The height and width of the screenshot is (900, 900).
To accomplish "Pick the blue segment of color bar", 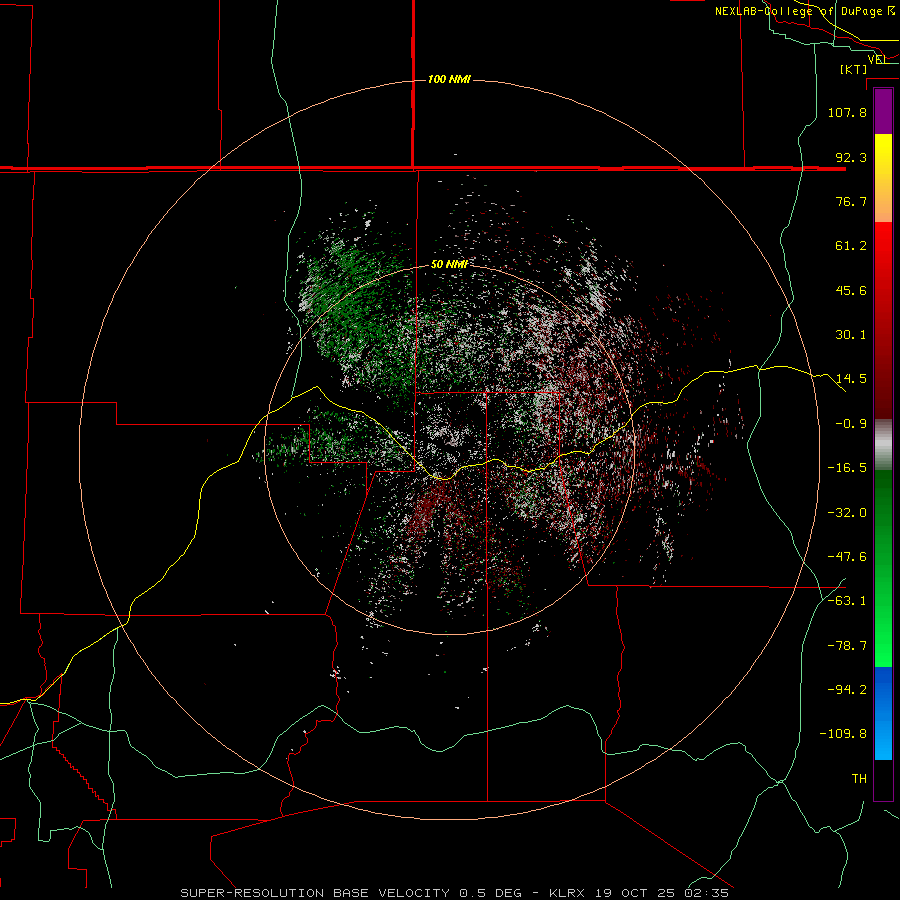I will click(x=883, y=713).
